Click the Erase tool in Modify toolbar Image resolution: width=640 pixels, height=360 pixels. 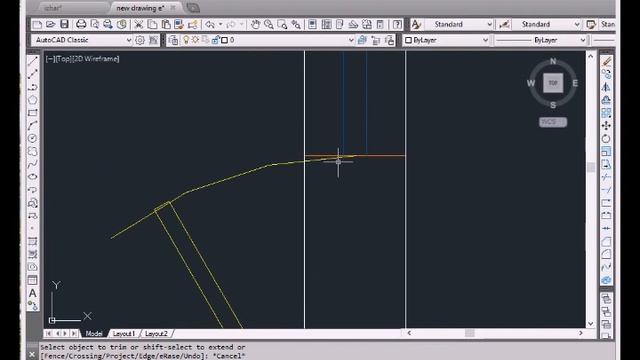(x=606, y=61)
